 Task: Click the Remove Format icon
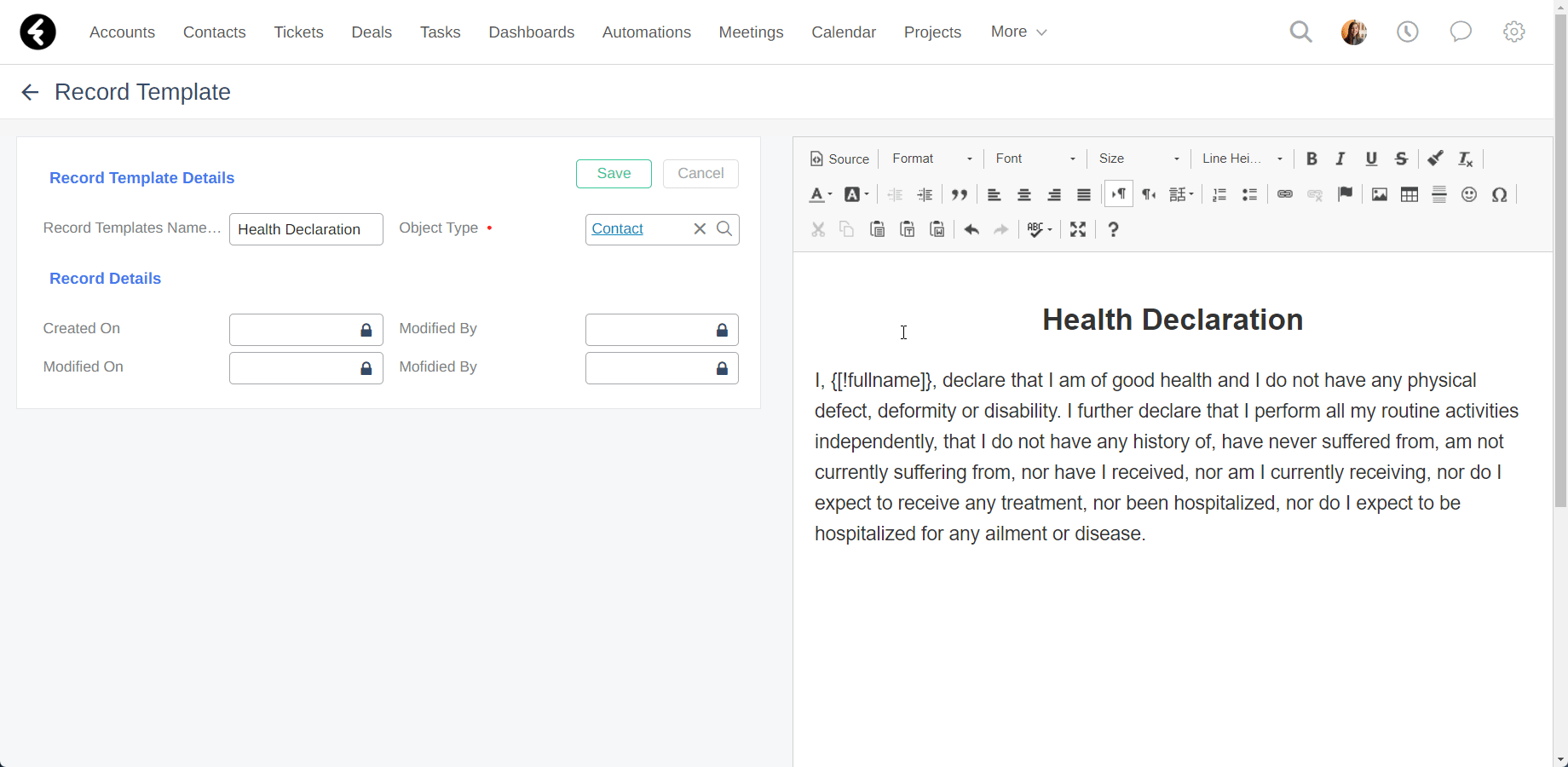coord(1466,159)
